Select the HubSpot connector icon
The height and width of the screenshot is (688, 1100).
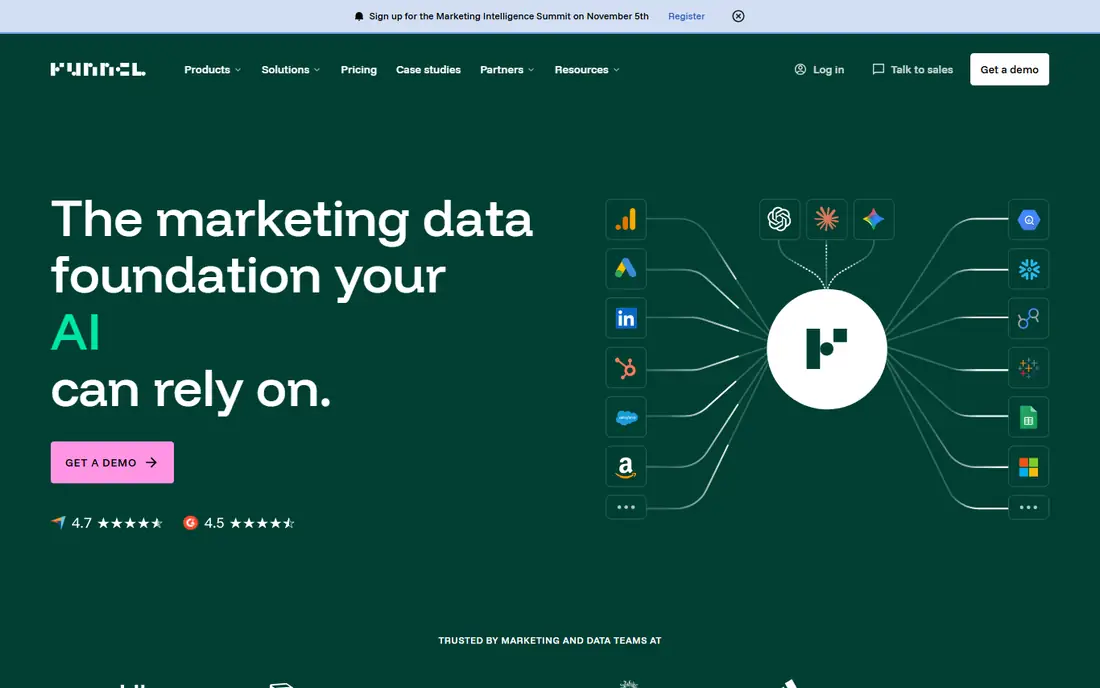[x=626, y=367]
